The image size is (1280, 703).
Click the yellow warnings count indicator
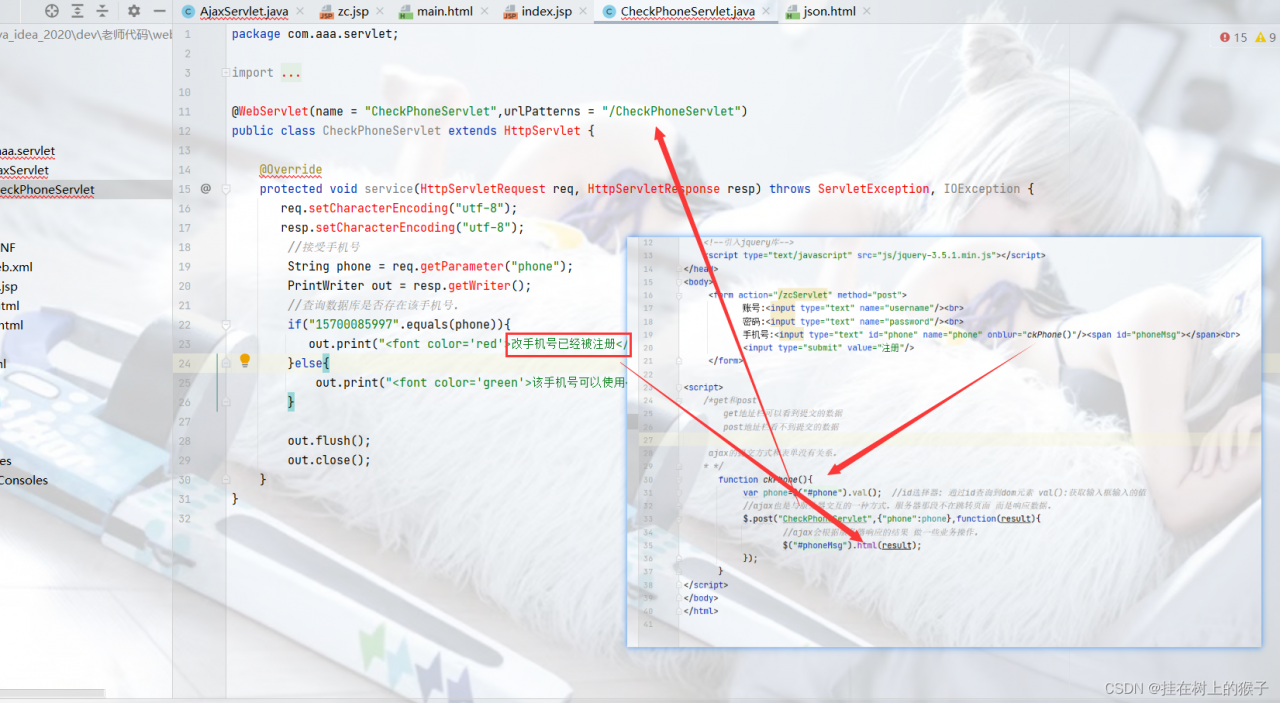coord(1262,36)
